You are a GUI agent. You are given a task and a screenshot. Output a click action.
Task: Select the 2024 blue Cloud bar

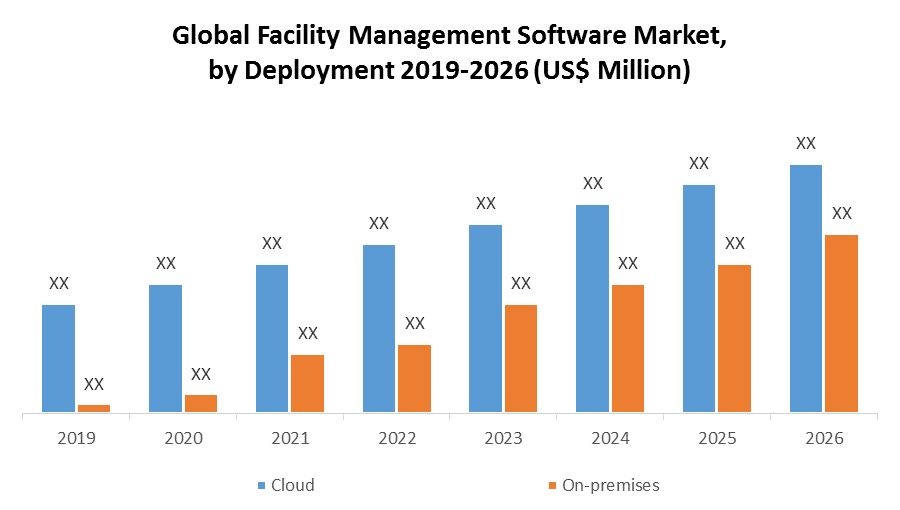(x=592, y=308)
